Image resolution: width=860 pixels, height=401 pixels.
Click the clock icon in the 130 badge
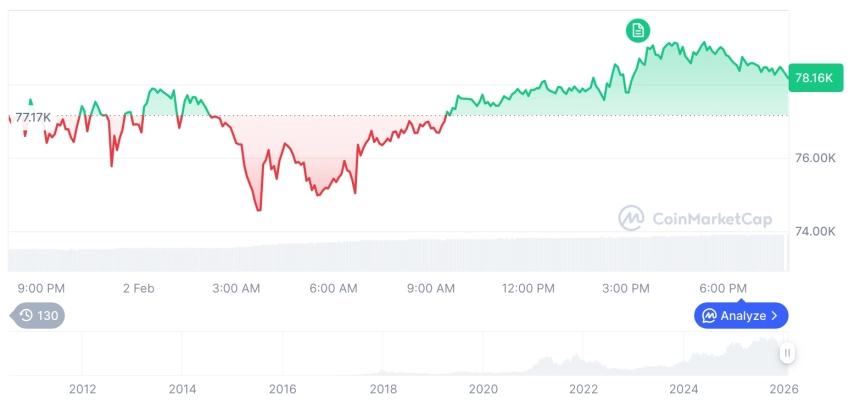pos(26,316)
